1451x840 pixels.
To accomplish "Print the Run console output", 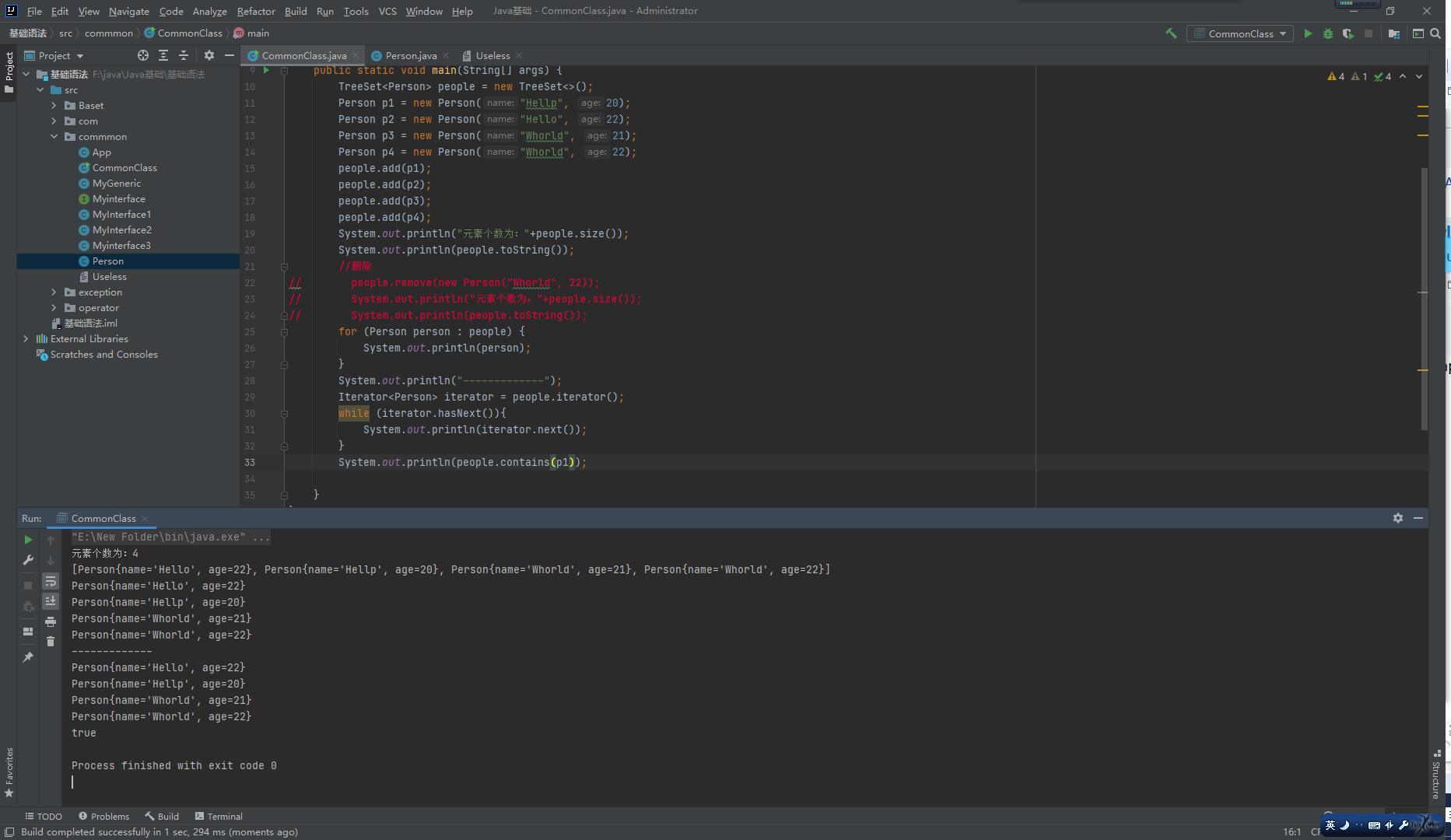I will [x=51, y=621].
